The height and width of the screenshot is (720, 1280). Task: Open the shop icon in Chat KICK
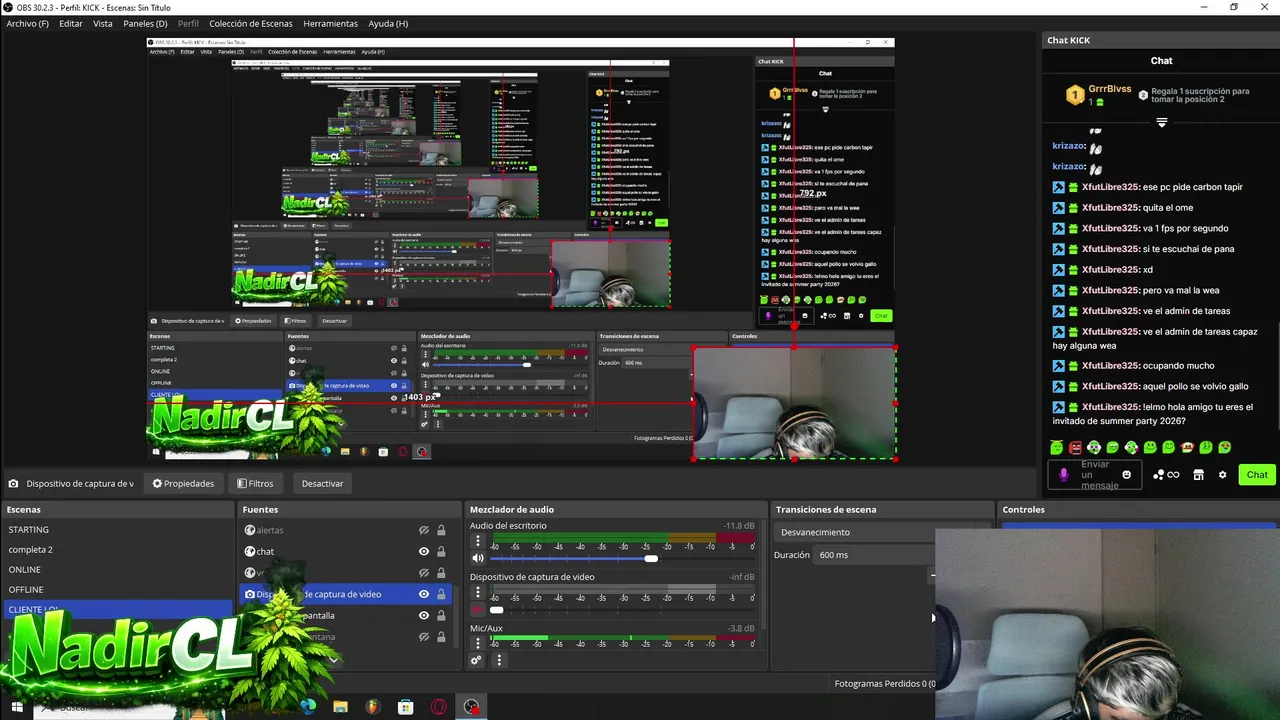point(1198,474)
